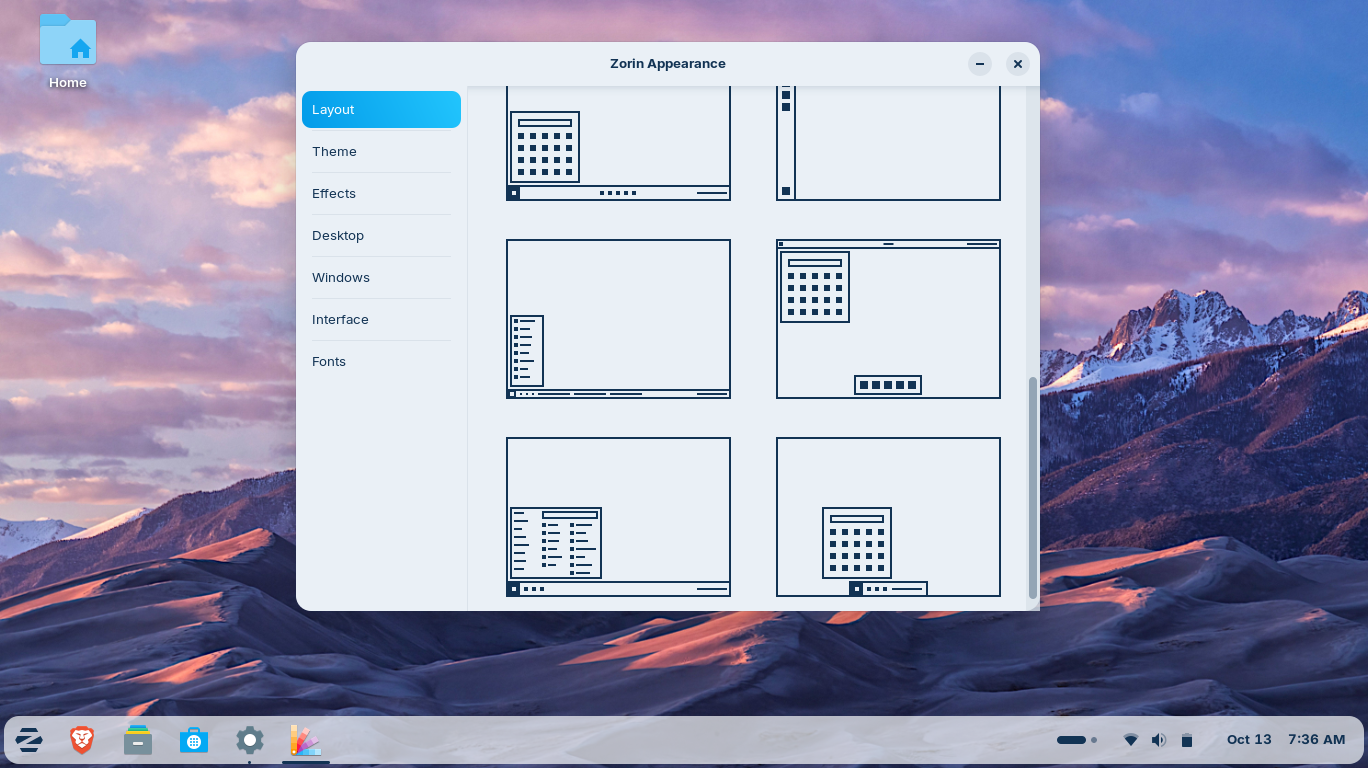This screenshot has width=1368, height=768.
Task: Open the Windows settings section
Action: (381, 278)
